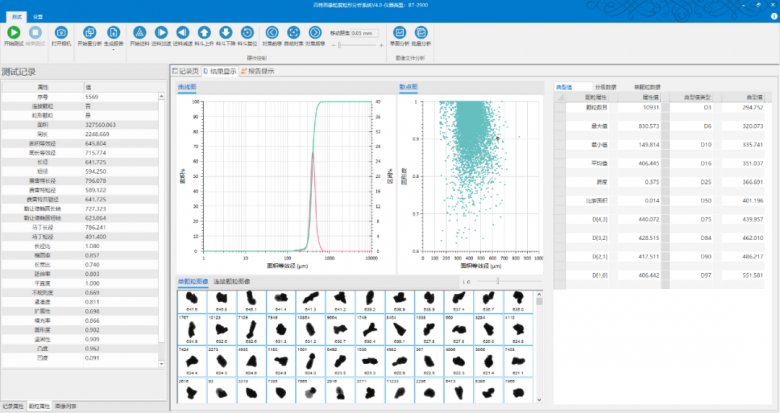Viewport: 780px width, 413px height.
Task: Click the 批量分析 batch analysis icon
Action: [x=422, y=34]
